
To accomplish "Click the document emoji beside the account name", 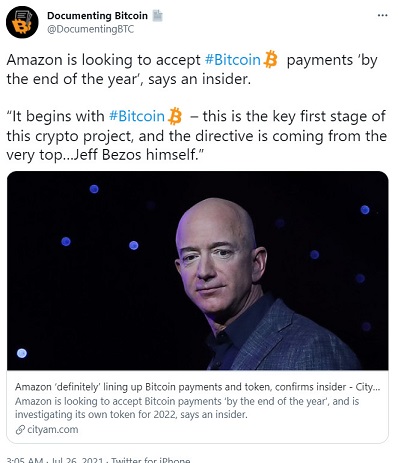I will click(x=157, y=16).
